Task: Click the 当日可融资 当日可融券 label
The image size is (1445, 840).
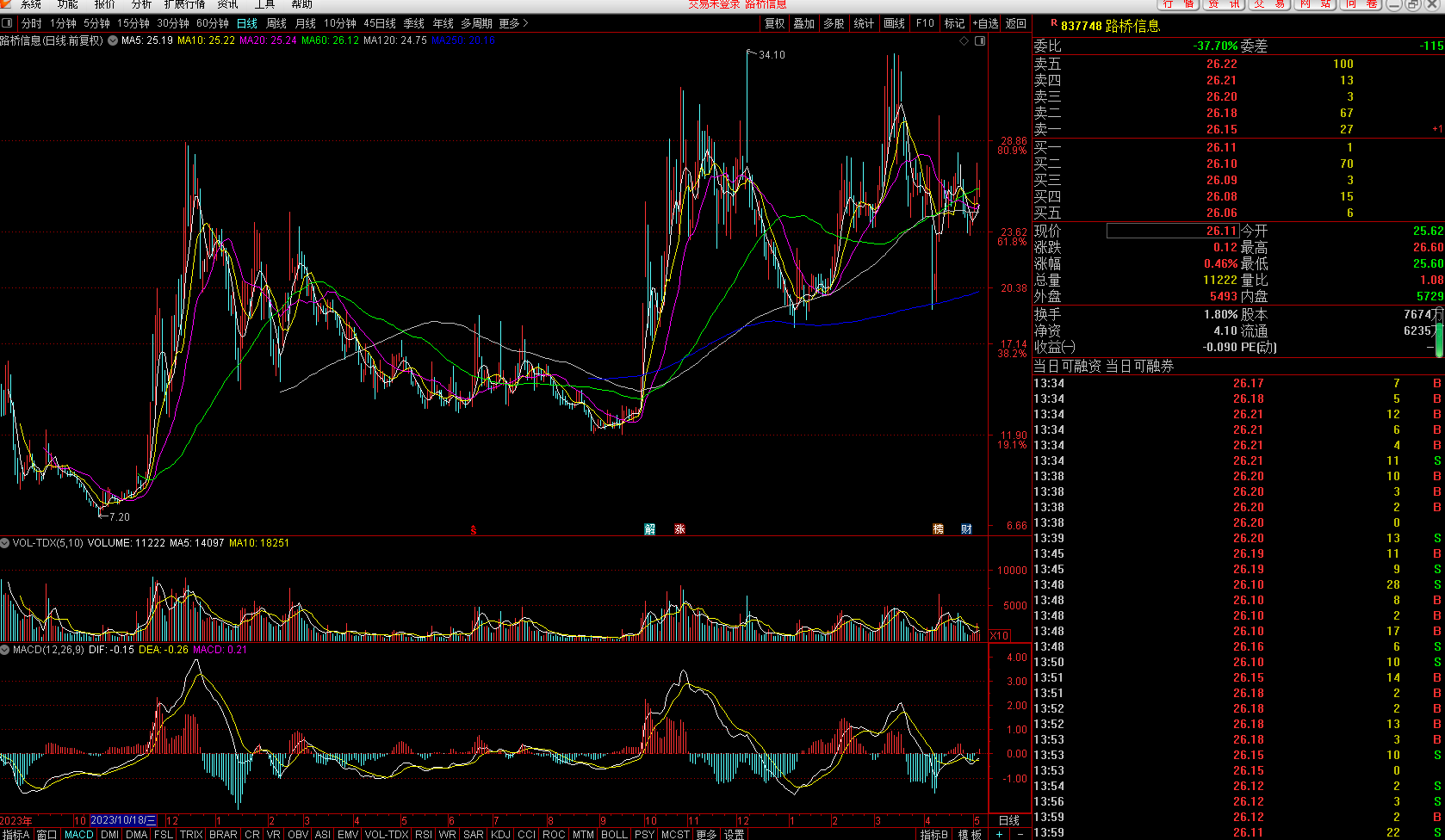Action: [1103, 366]
